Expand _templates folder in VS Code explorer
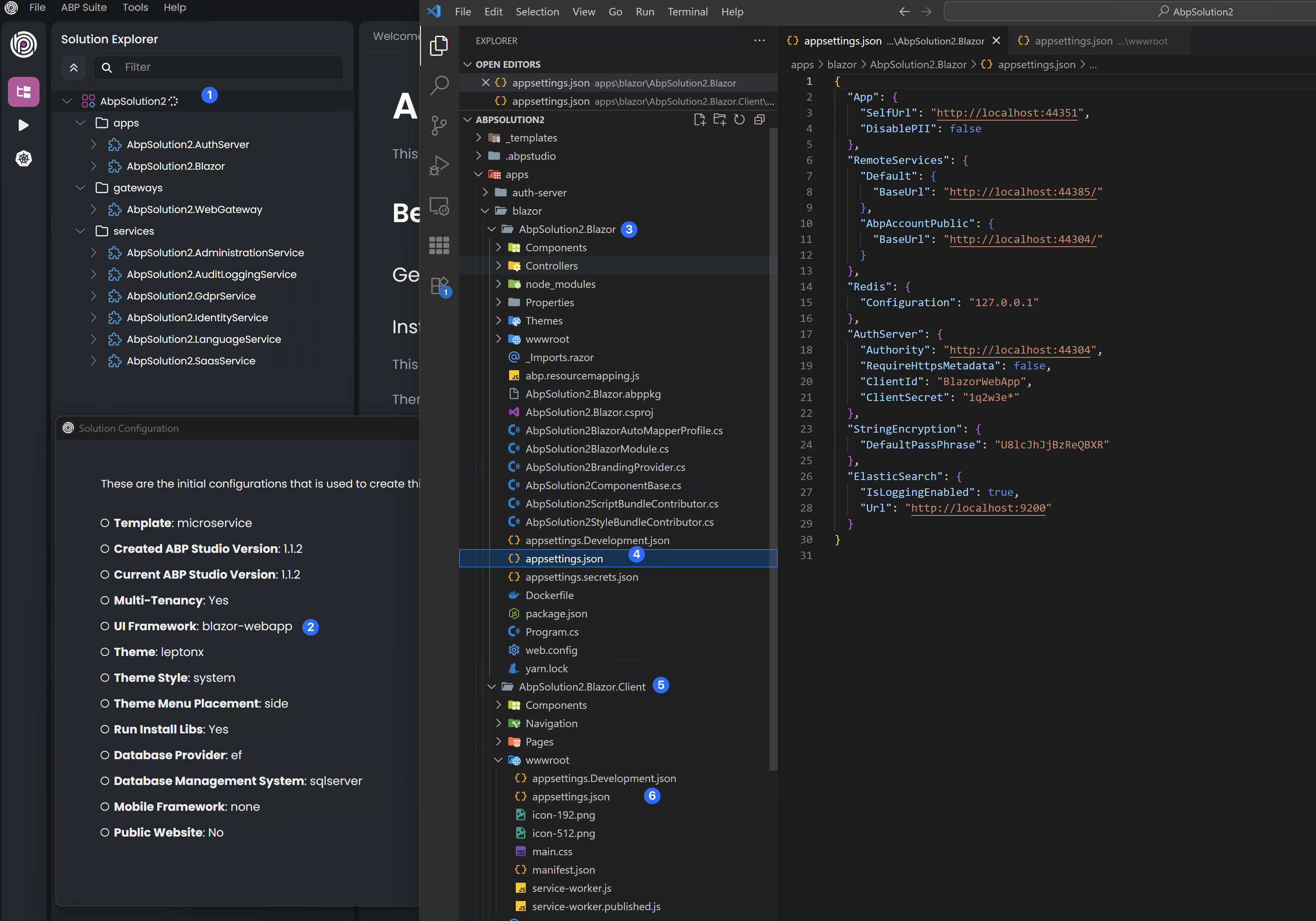1316x921 pixels. pyautogui.click(x=479, y=138)
